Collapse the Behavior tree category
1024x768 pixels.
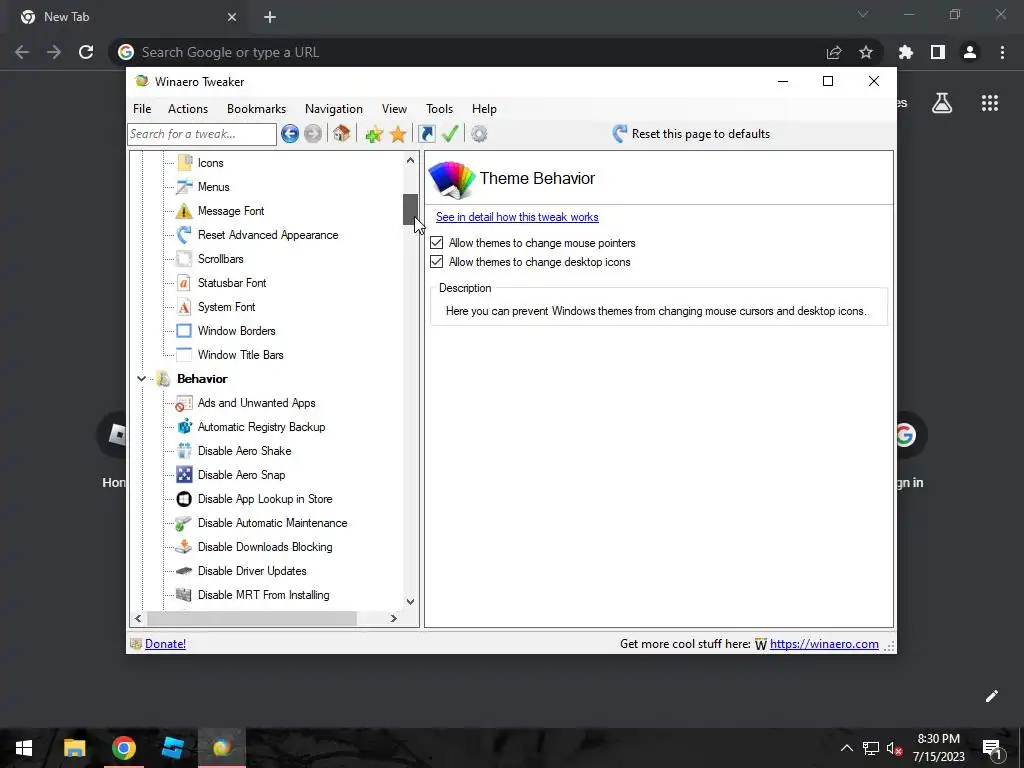tap(141, 379)
